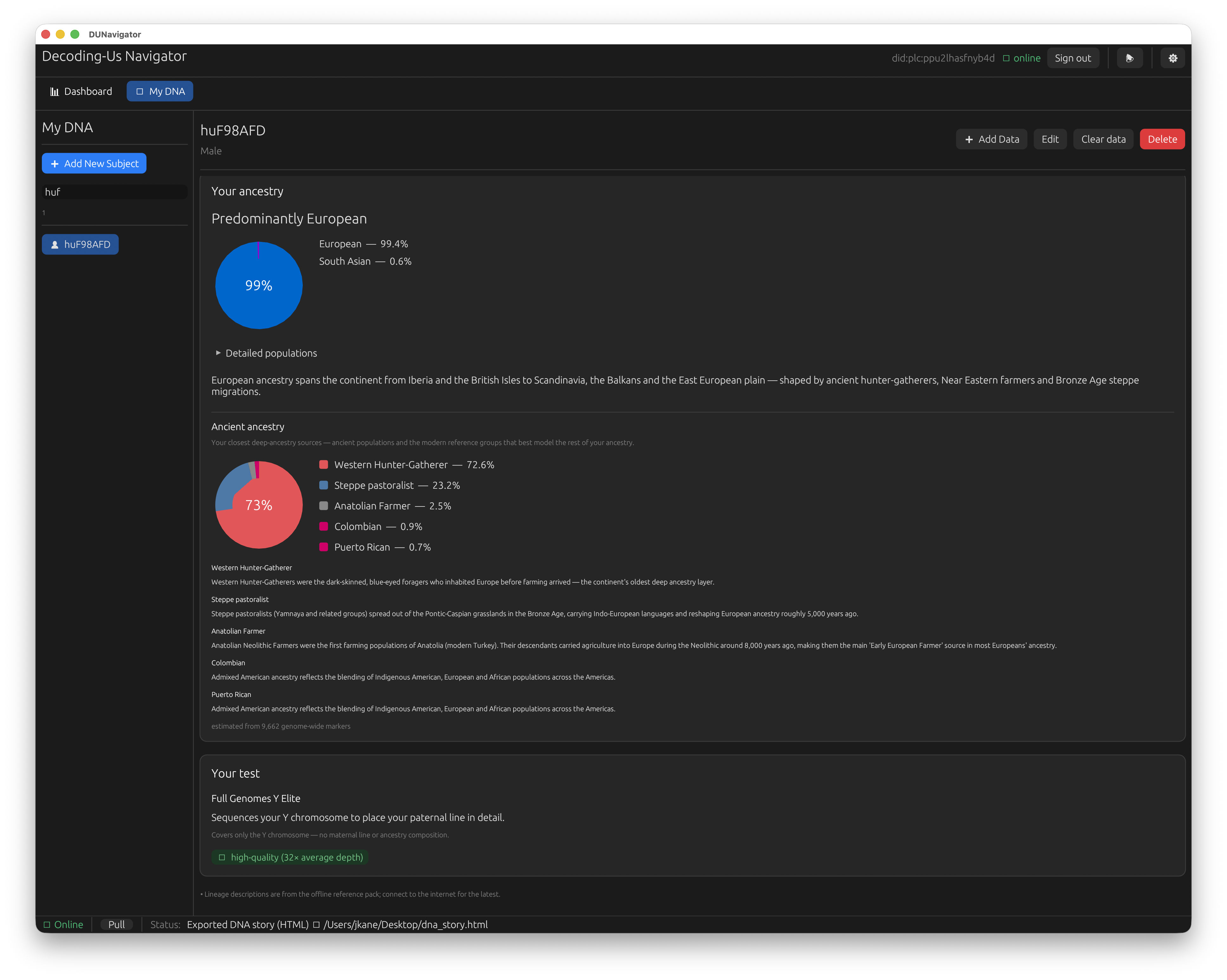This screenshot has width=1227, height=980.
Task: Expand the Detailed populations section
Action: pyautogui.click(x=266, y=353)
